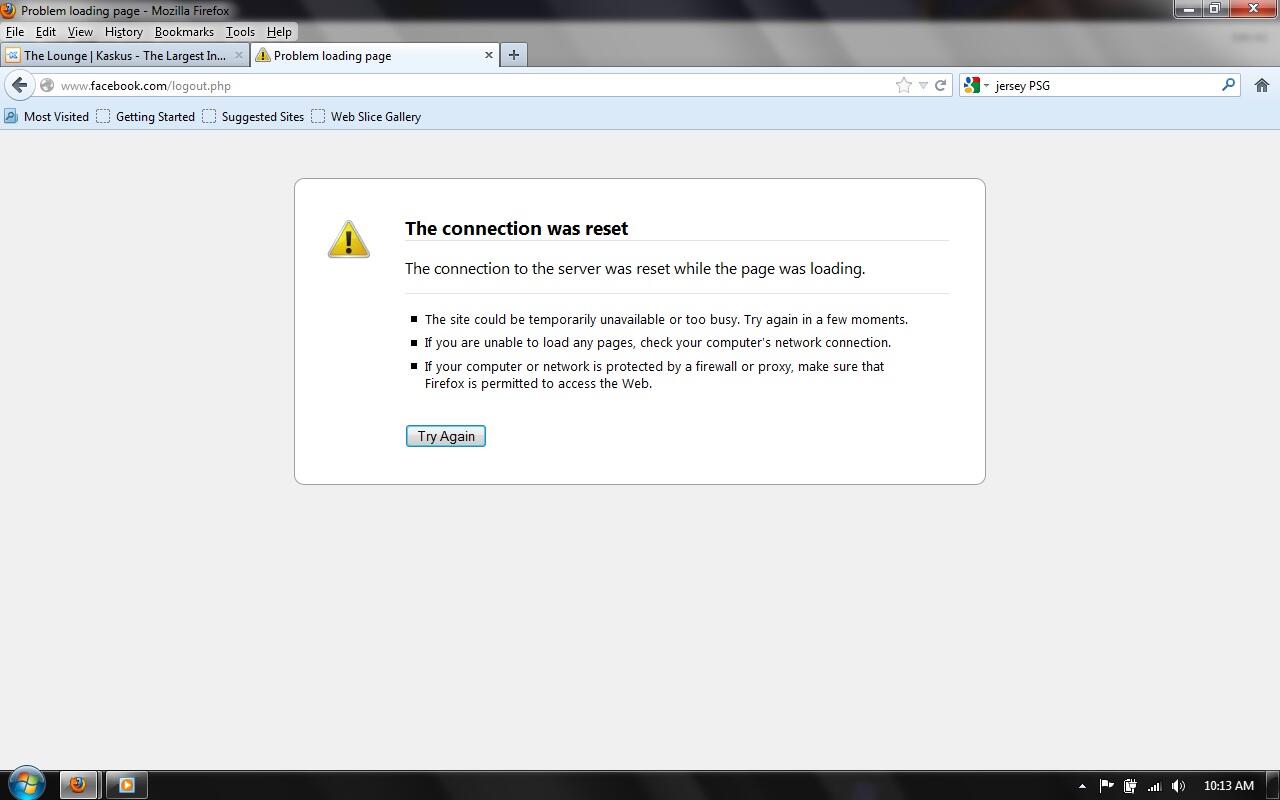Open the Tools menu
The height and width of the screenshot is (800, 1280).
point(240,32)
